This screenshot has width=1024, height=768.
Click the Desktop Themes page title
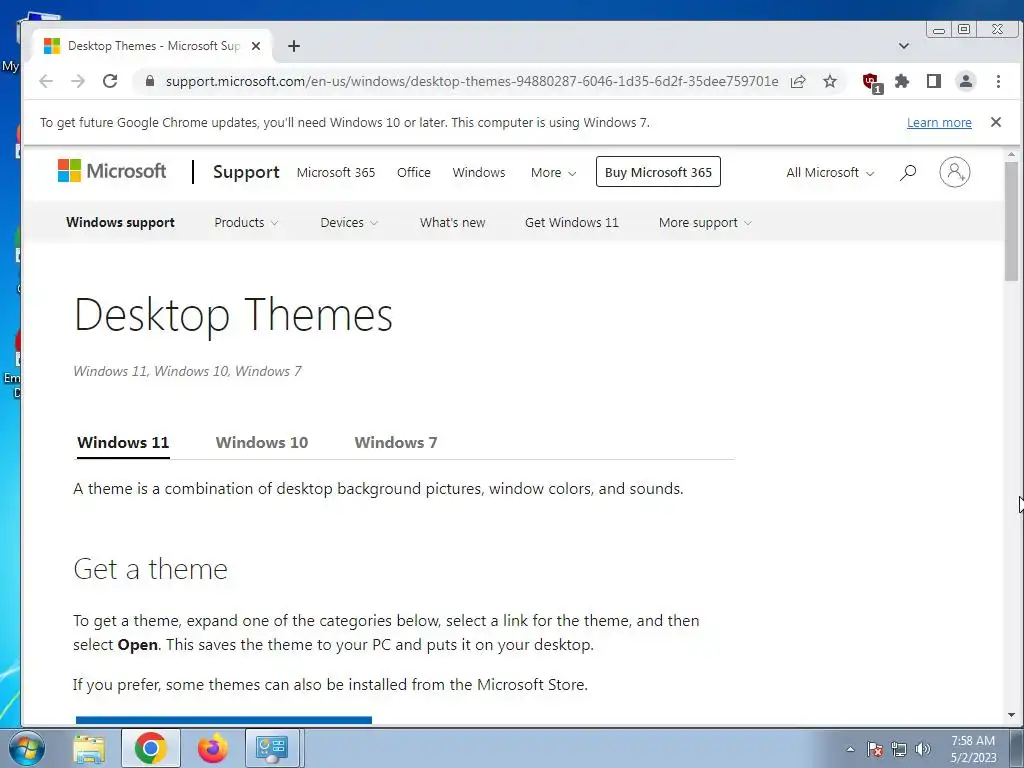233,315
